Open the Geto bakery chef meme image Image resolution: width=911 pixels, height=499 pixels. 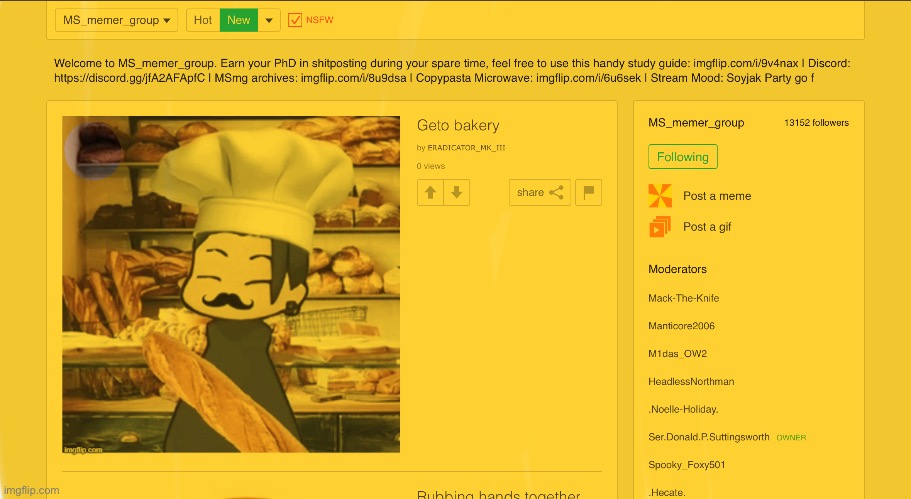[231, 285]
